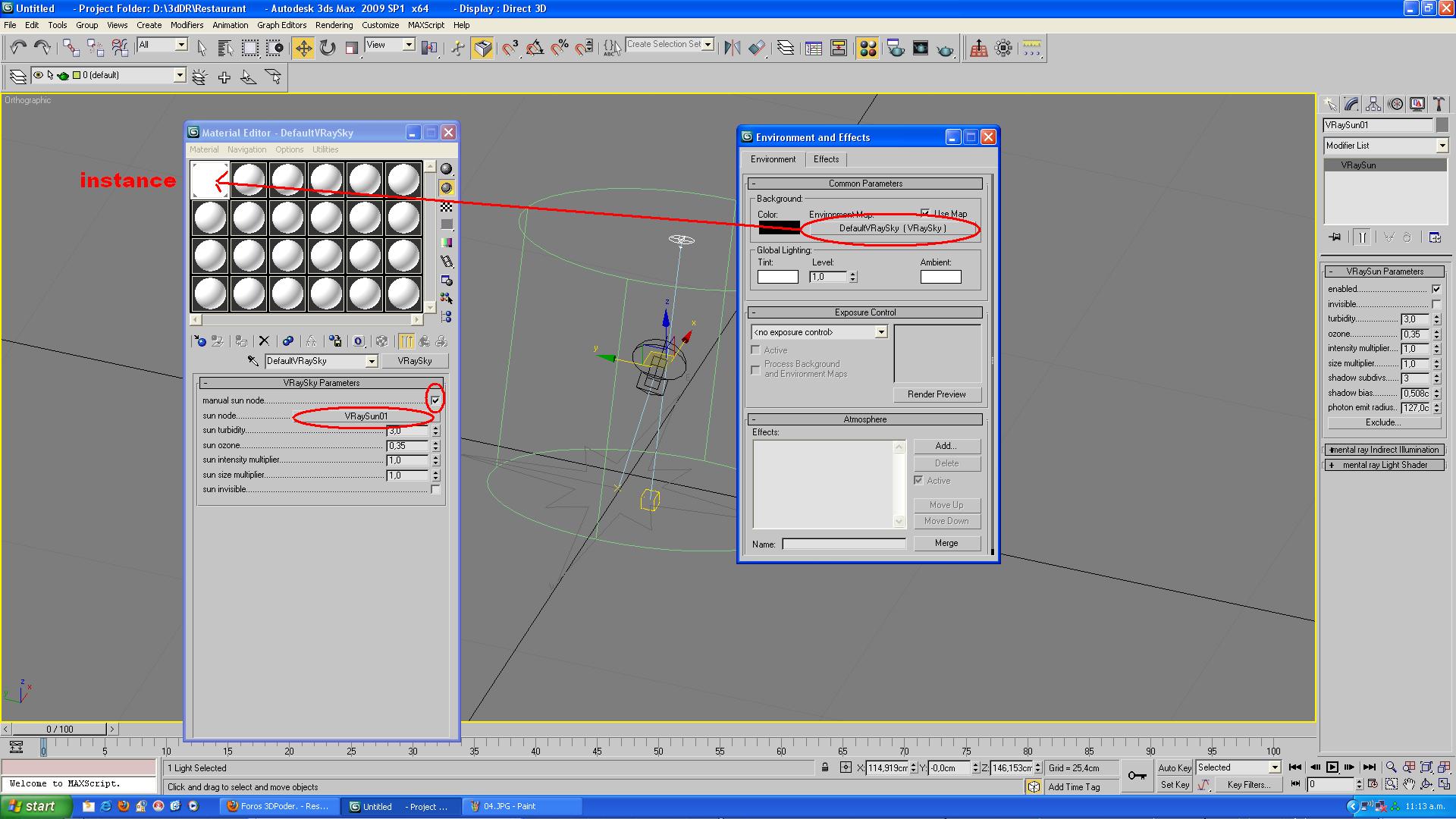Click the Align tool icon

(x=757, y=49)
